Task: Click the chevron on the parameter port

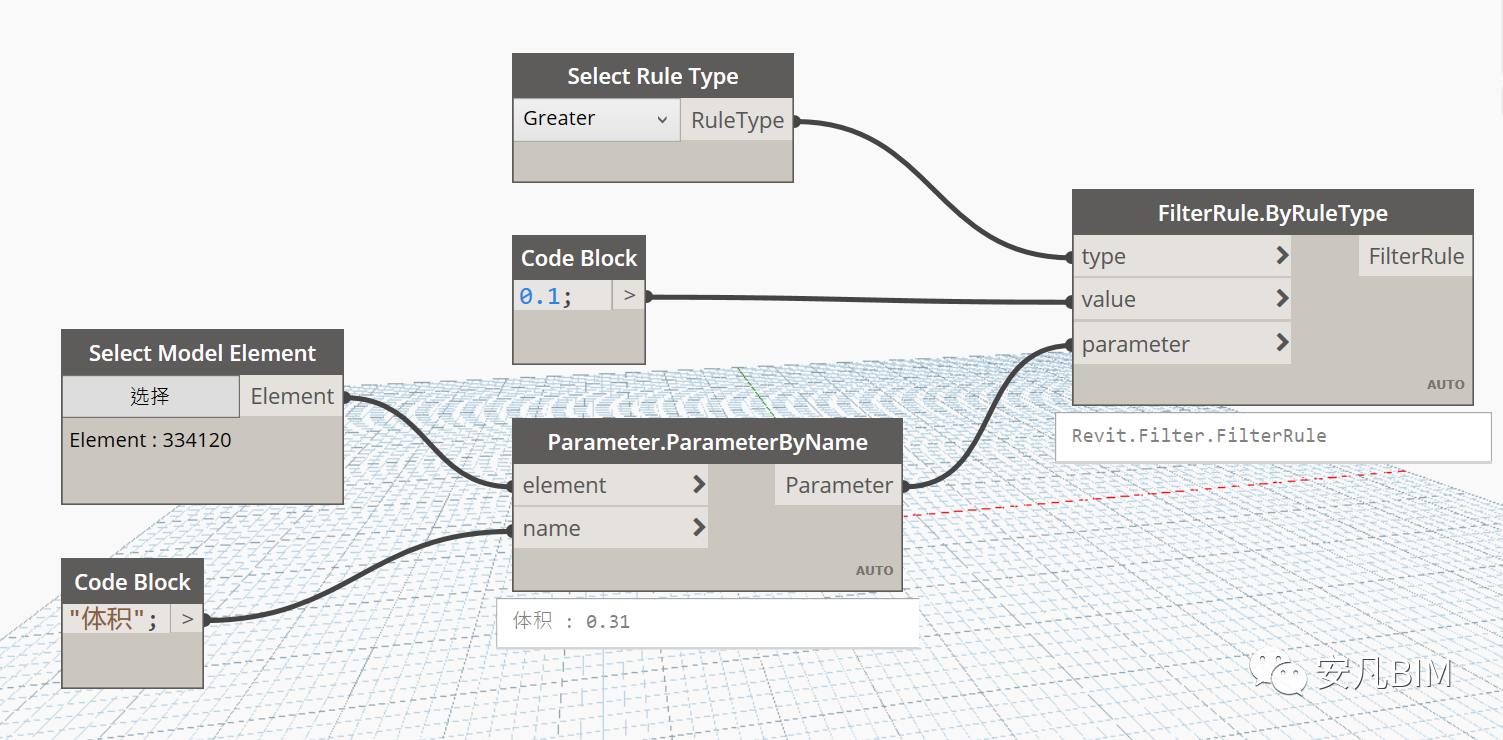Action: 1282,343
